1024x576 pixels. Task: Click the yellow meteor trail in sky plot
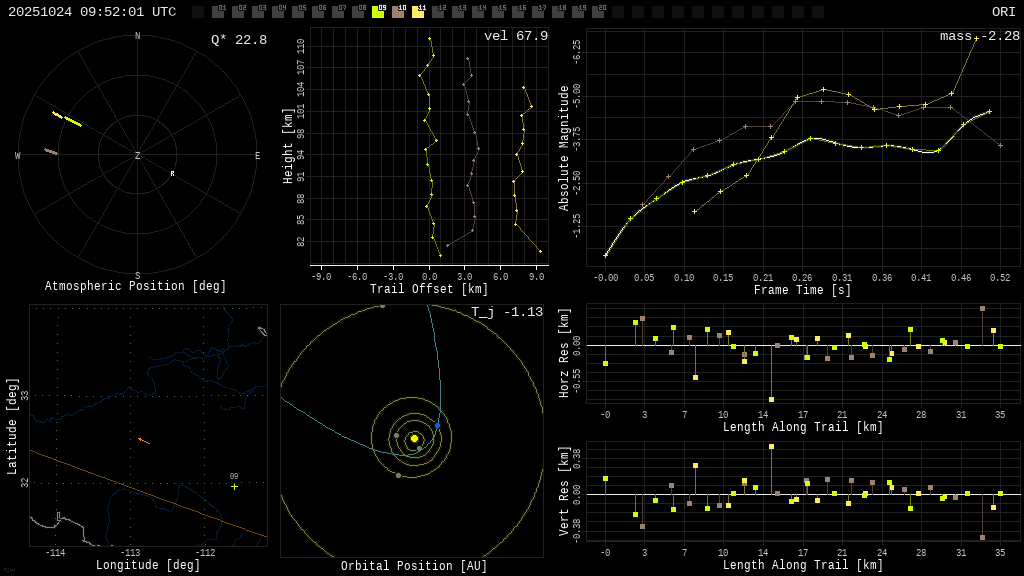[x=68, y=119]
